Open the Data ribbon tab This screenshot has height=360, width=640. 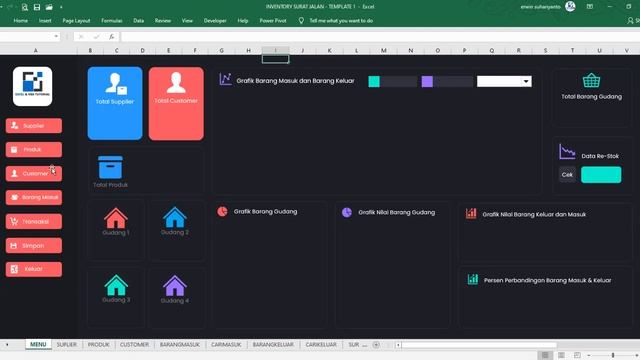[138, 20]
